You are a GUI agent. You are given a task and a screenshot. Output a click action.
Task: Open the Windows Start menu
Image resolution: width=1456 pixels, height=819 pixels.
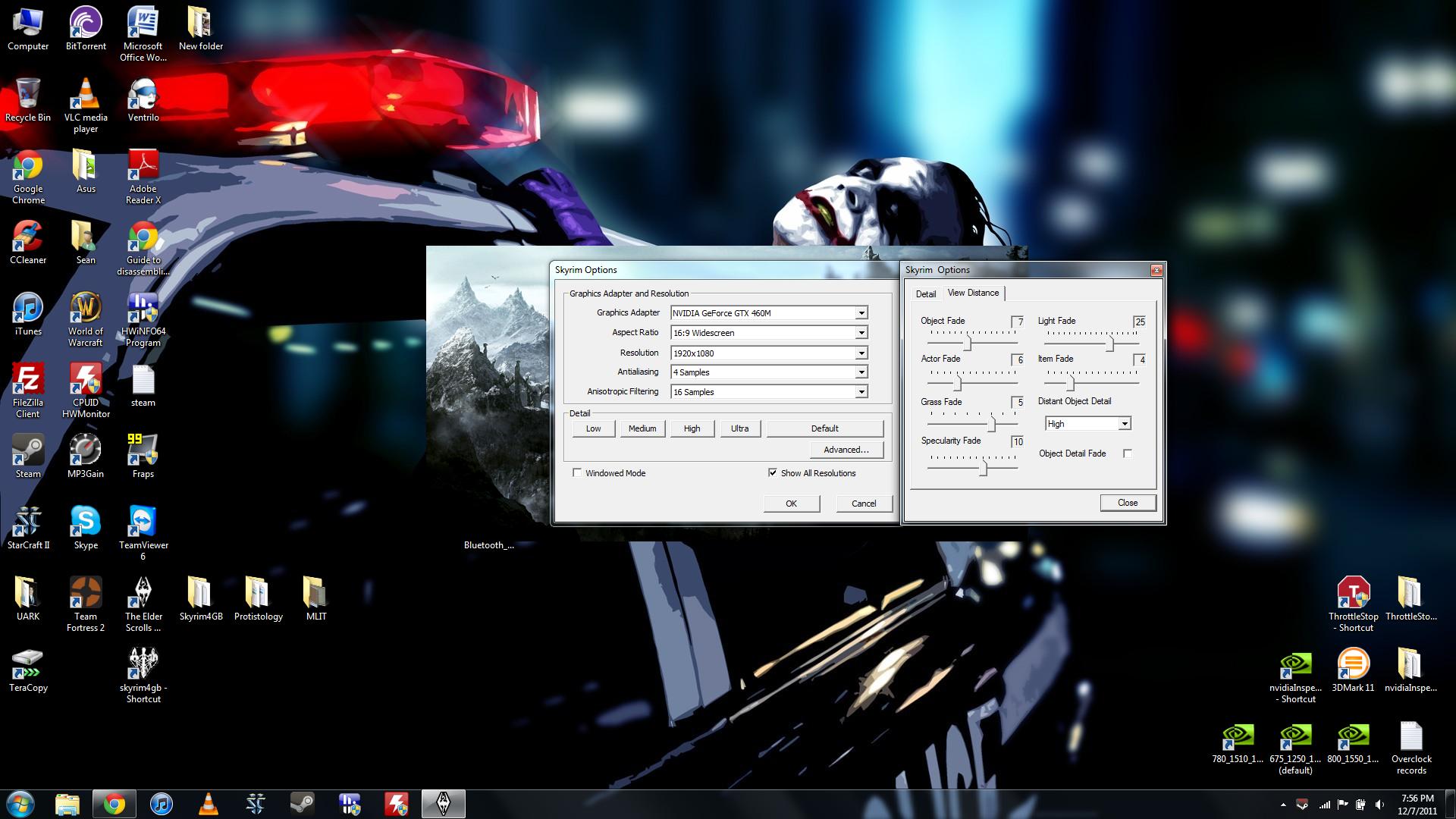[x=20, y=803]
